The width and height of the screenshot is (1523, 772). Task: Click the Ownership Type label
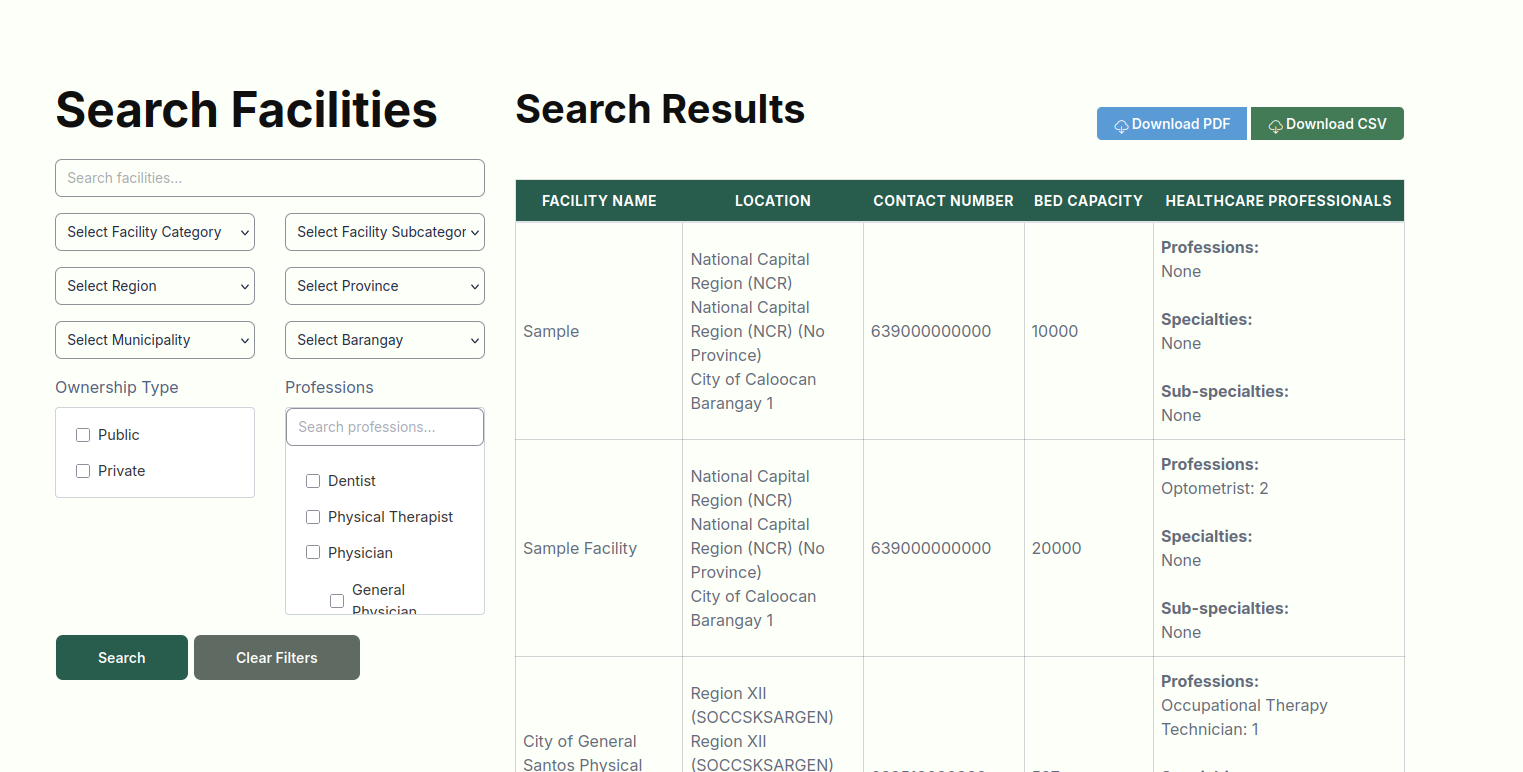(x=117, y=387)
